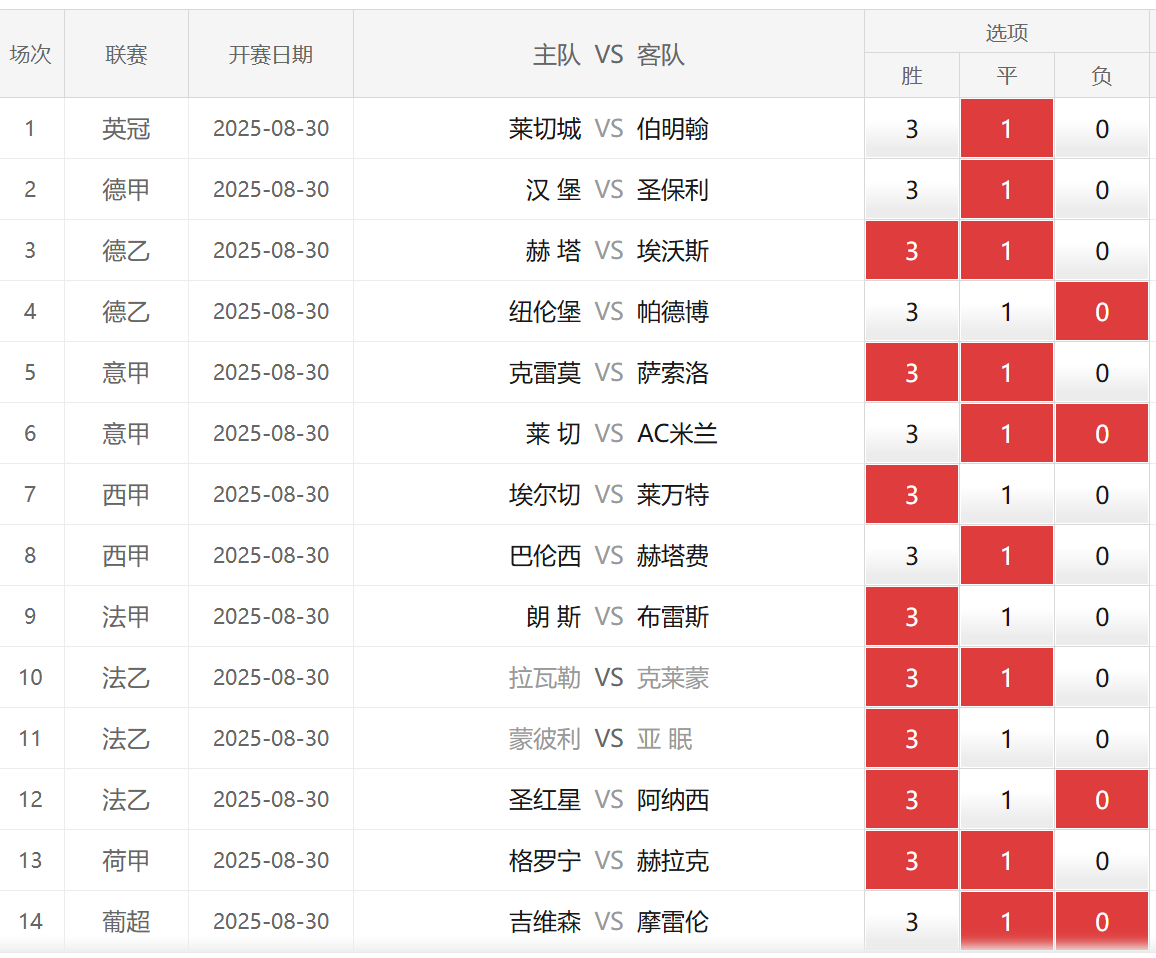Select loss option 0 for 格罗宁 vs 赫拉克

[x=1102, y=861]
